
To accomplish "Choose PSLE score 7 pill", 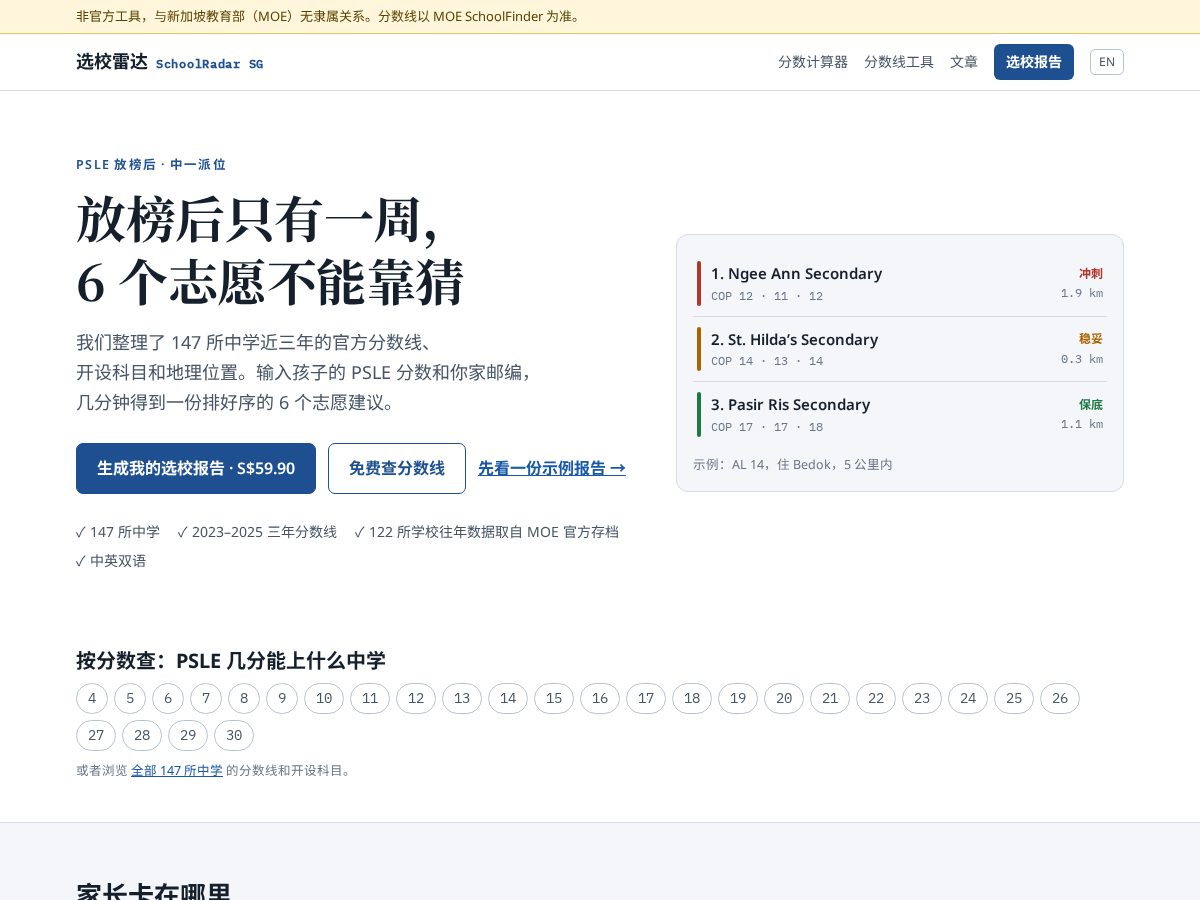I will (x=206, y=698).
